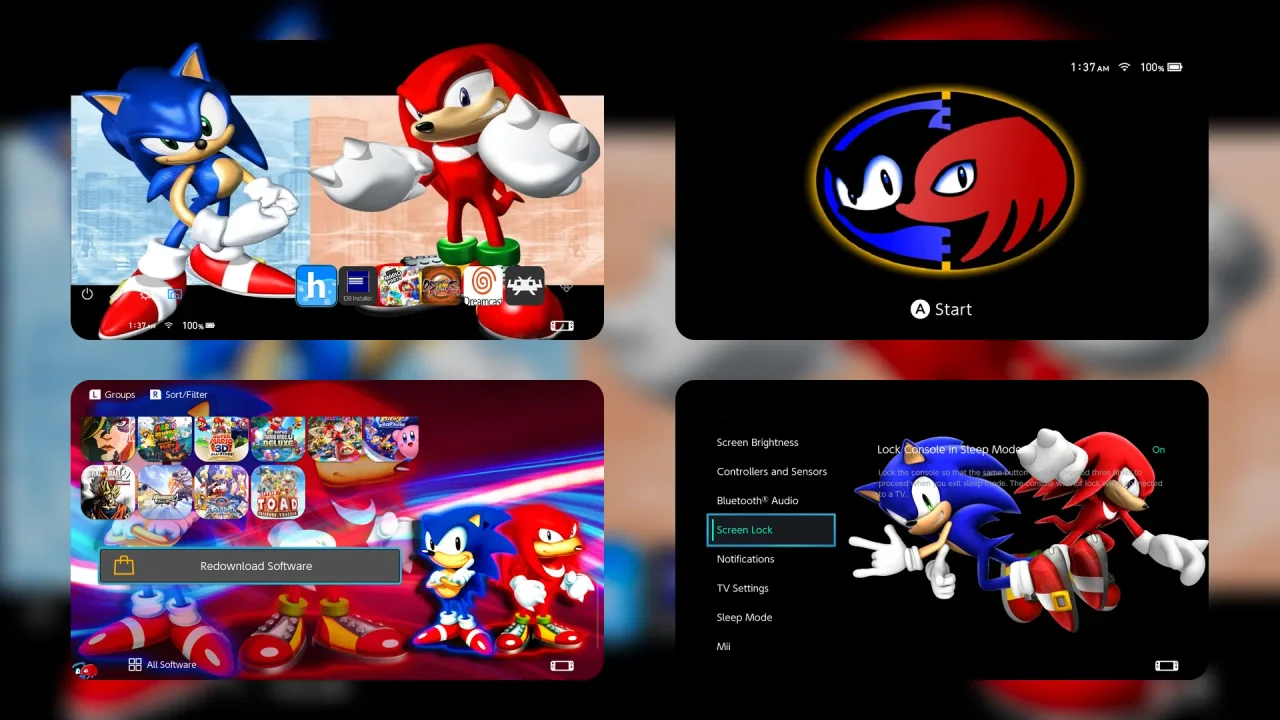Open Bluetooth Audio settings
1280x720 pixels.
point(756,500)
